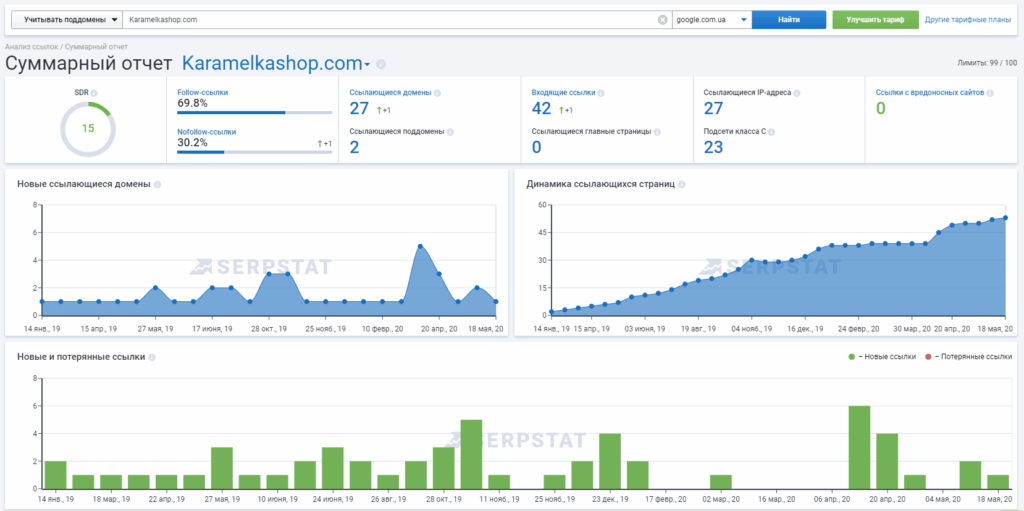Click the Улучшить тариф button
Screen dimensions: 1024x511
click(x=875, y=19)
